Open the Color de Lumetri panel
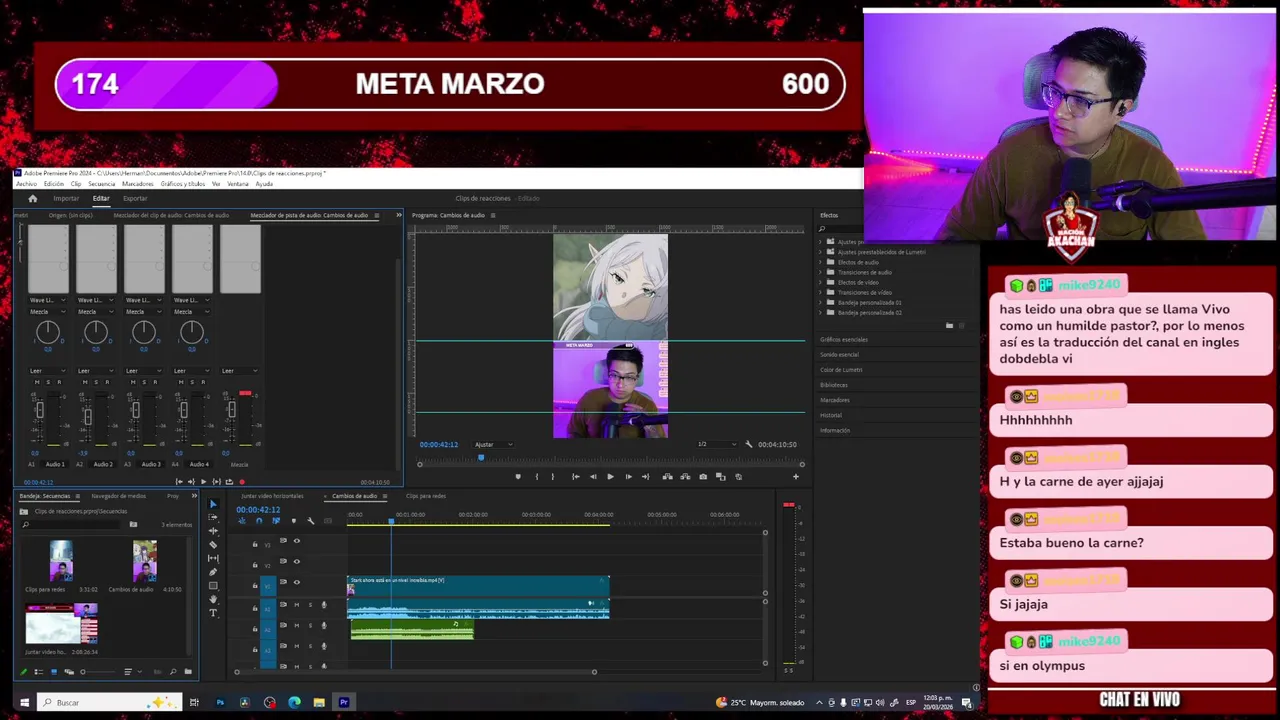The width and height of the screenshot is (1280, 720). [841, 370]
